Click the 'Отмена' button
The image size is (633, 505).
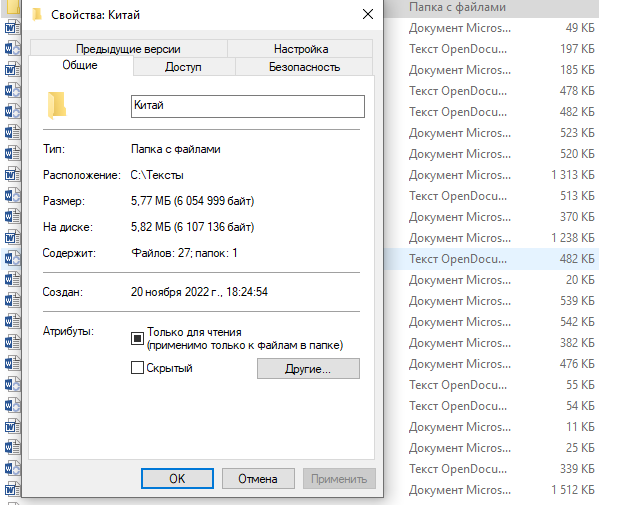pos(258,479)
